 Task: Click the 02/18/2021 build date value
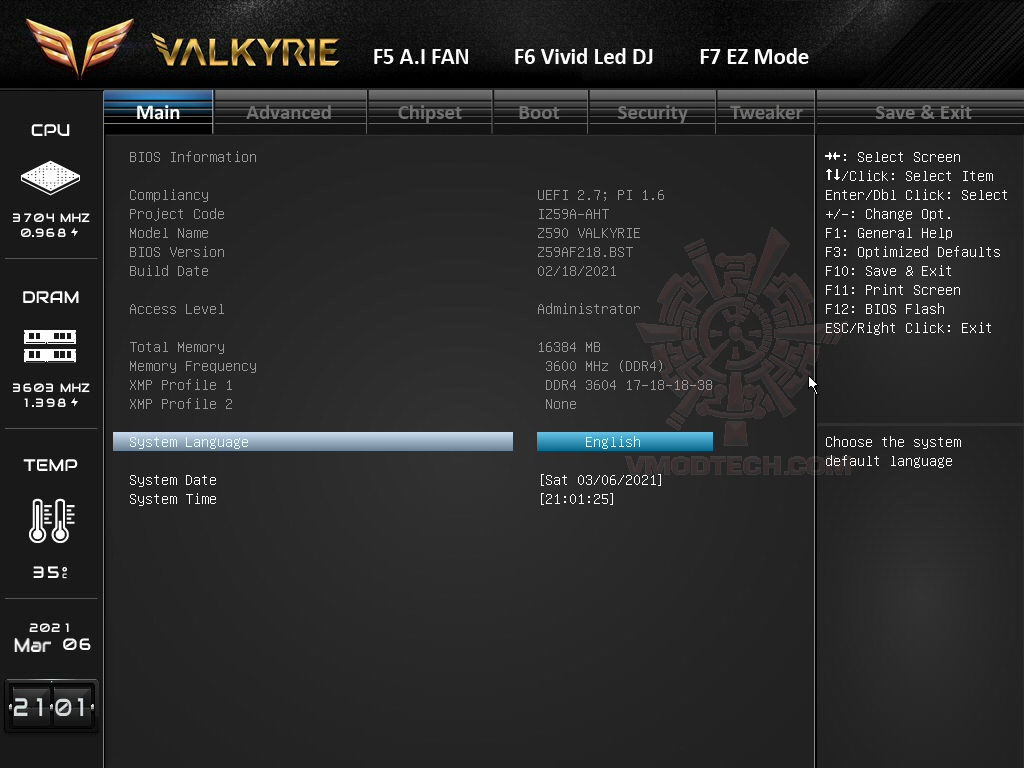click(x=577, y=271)
